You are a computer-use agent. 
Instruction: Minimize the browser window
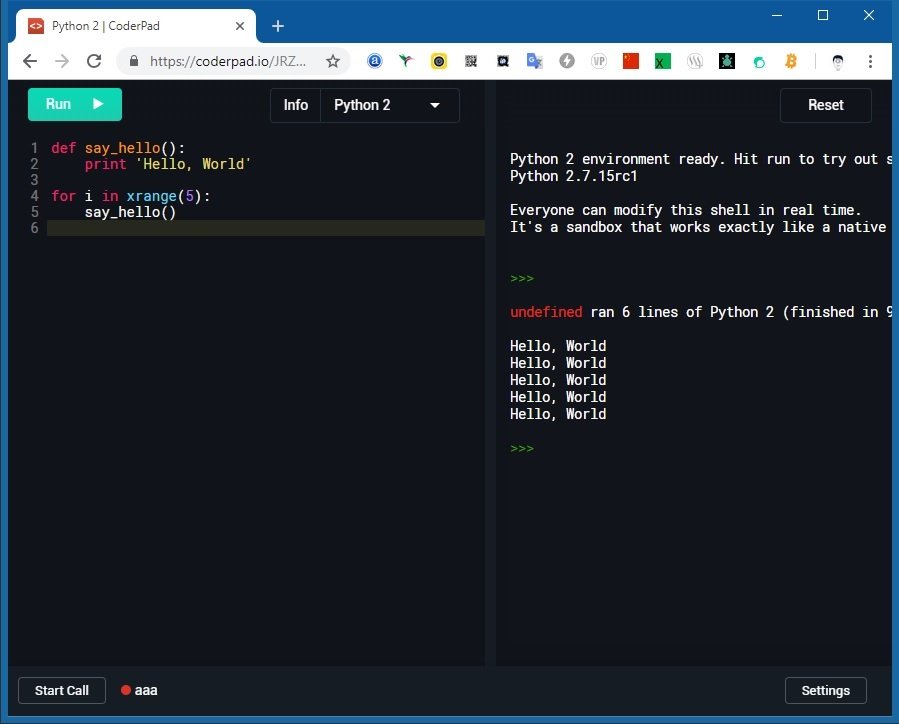tap(777, 15)
